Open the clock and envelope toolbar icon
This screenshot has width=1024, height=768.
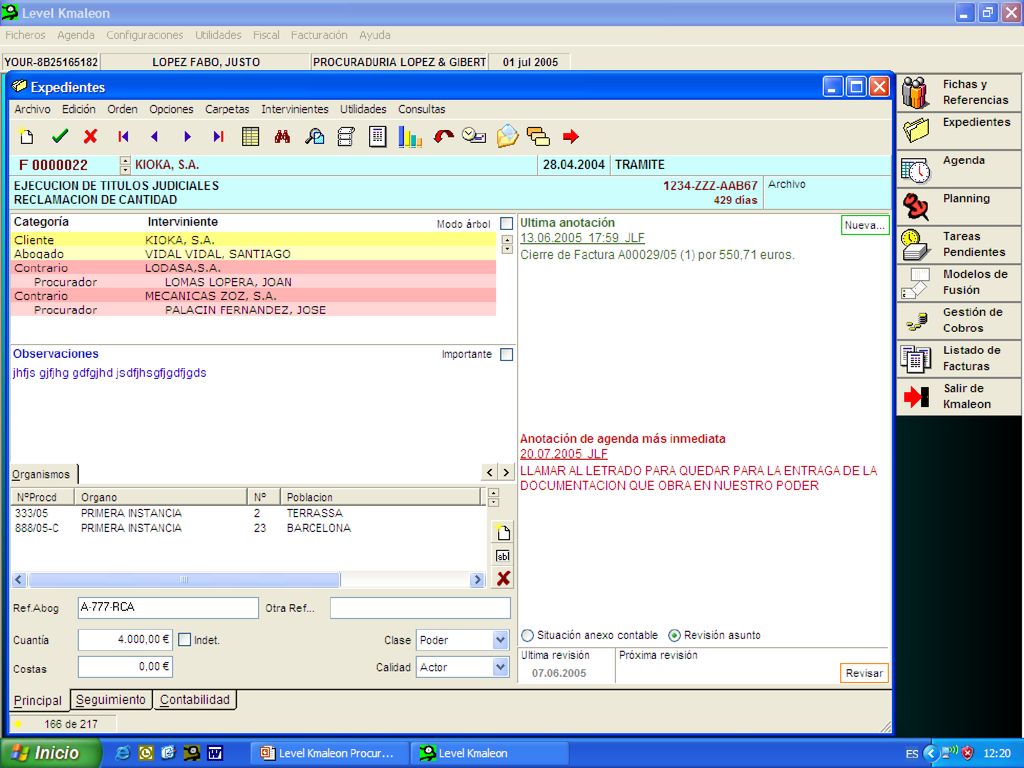coord(474,136)
